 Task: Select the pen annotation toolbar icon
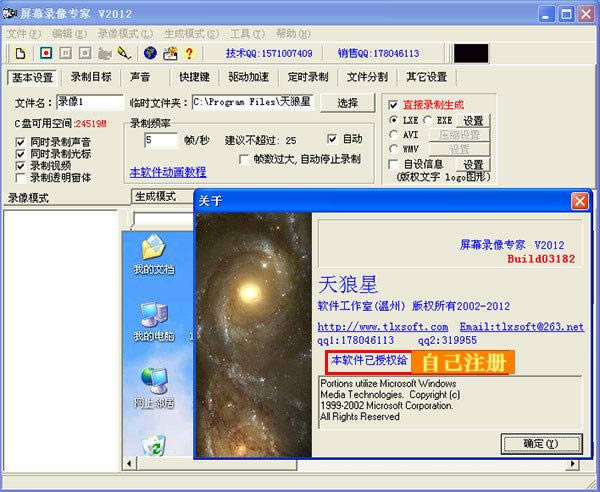(x=124, y=53)
